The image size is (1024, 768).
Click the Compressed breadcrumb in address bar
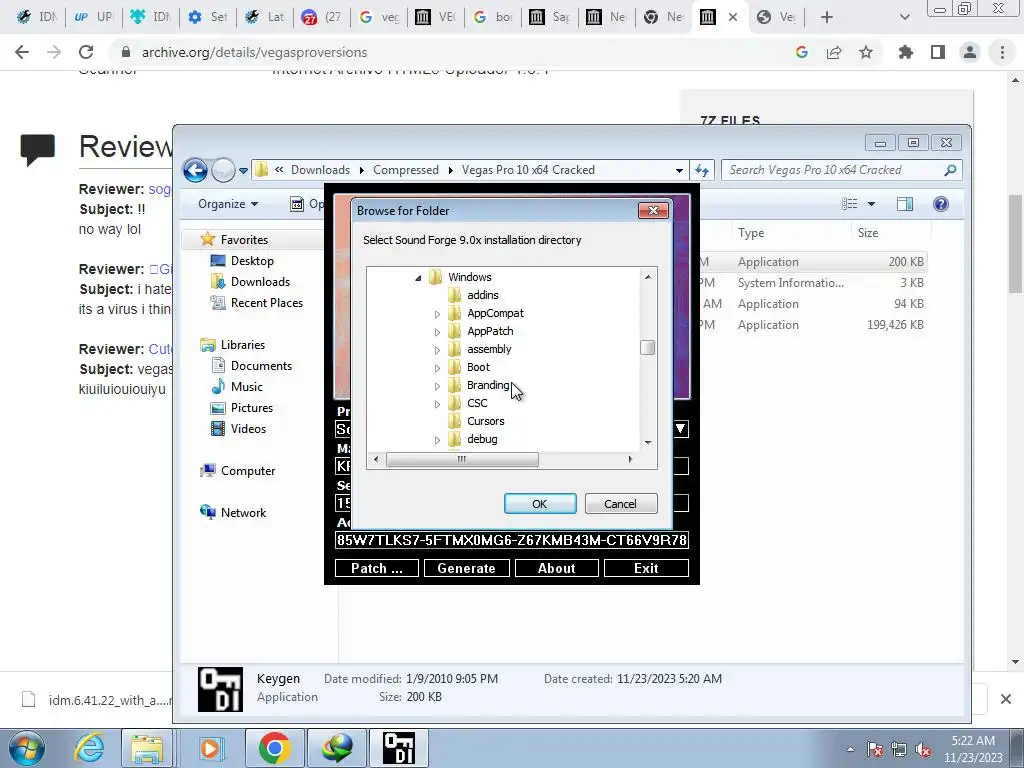(406, 170)
